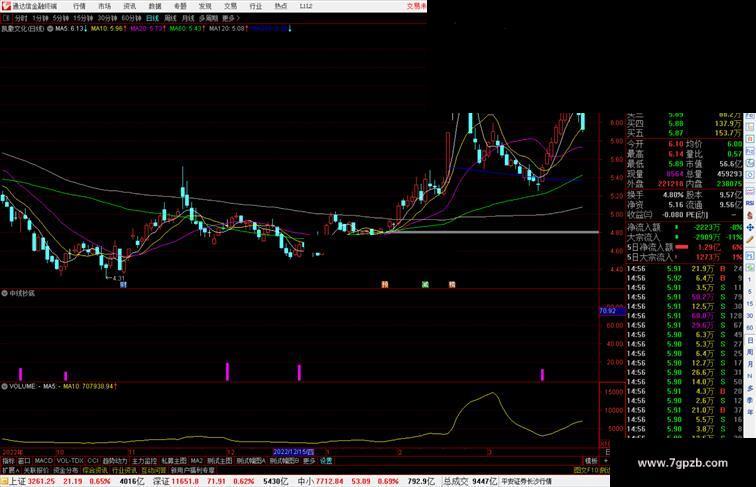Screen dimensions: 756x487
Task: Select the blue four-arrow move tool icon
Action: (x=750, y=227)
